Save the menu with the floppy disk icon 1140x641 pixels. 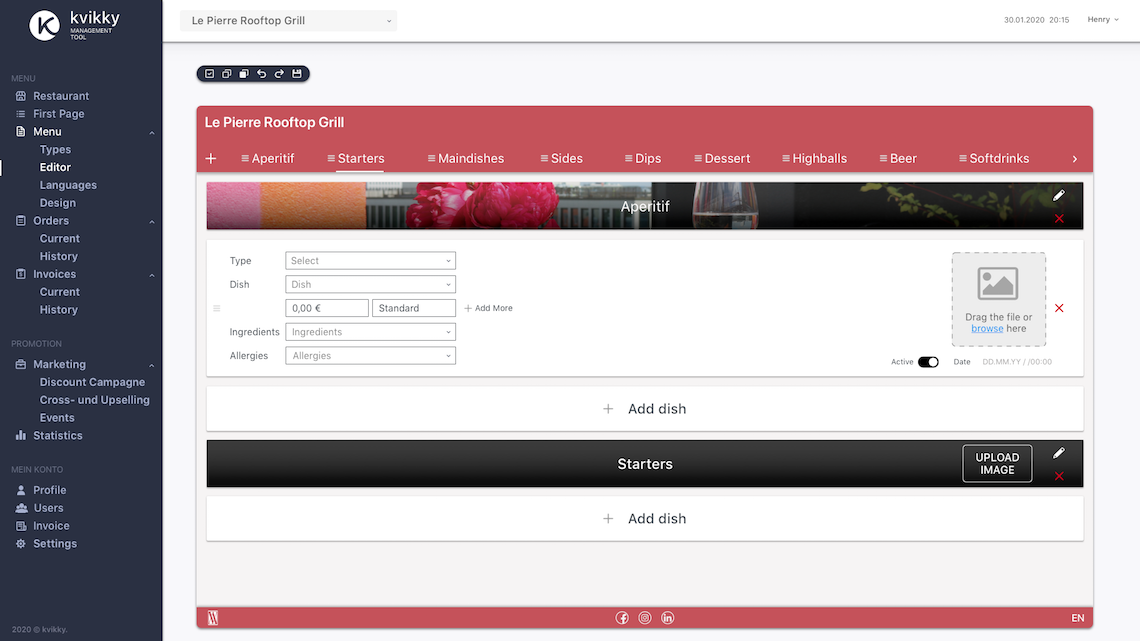pyautogui.click(x=297, y=73)
